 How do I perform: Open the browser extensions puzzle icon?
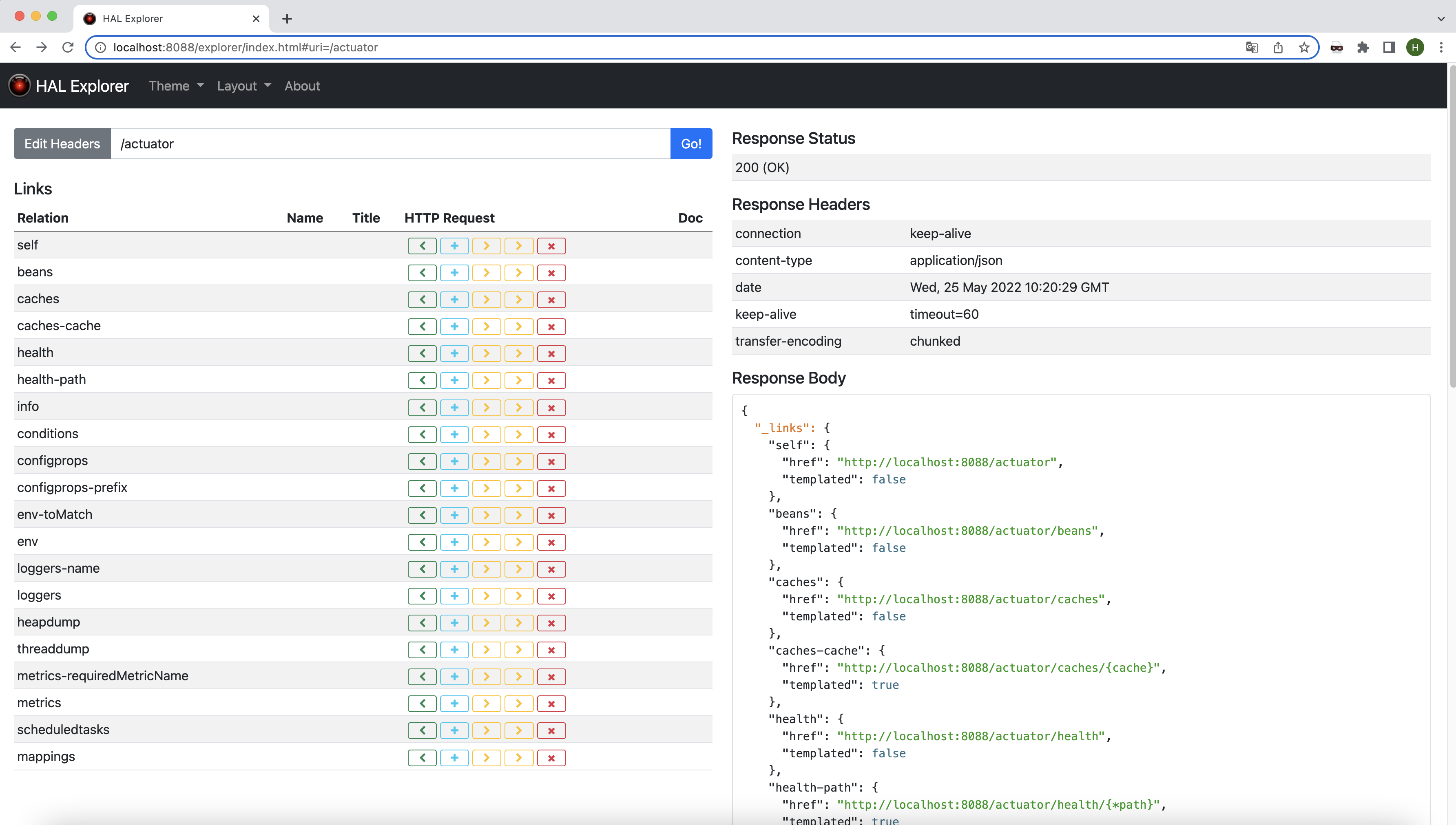click(1363, 48)
